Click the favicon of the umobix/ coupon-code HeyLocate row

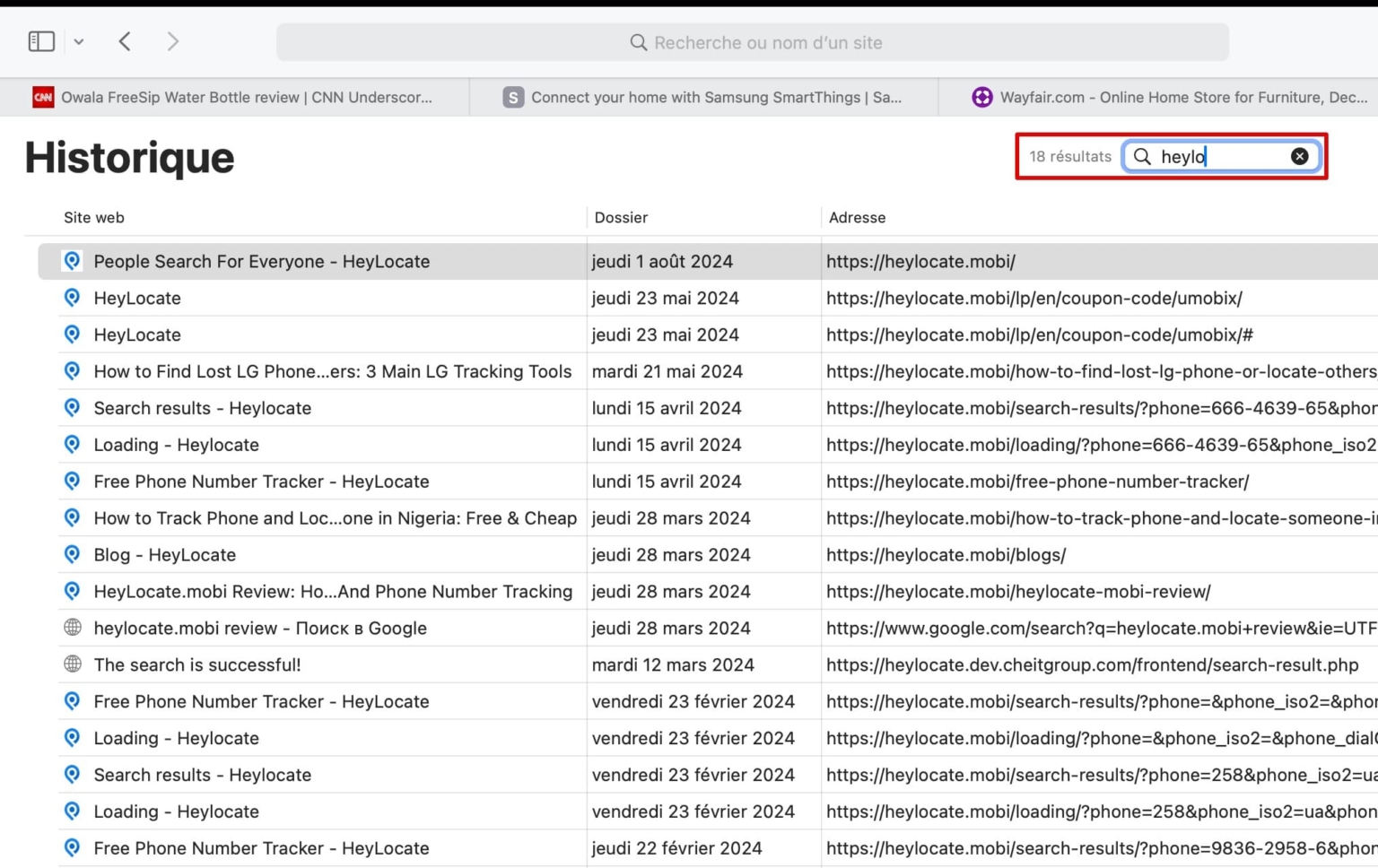(72, 298)
